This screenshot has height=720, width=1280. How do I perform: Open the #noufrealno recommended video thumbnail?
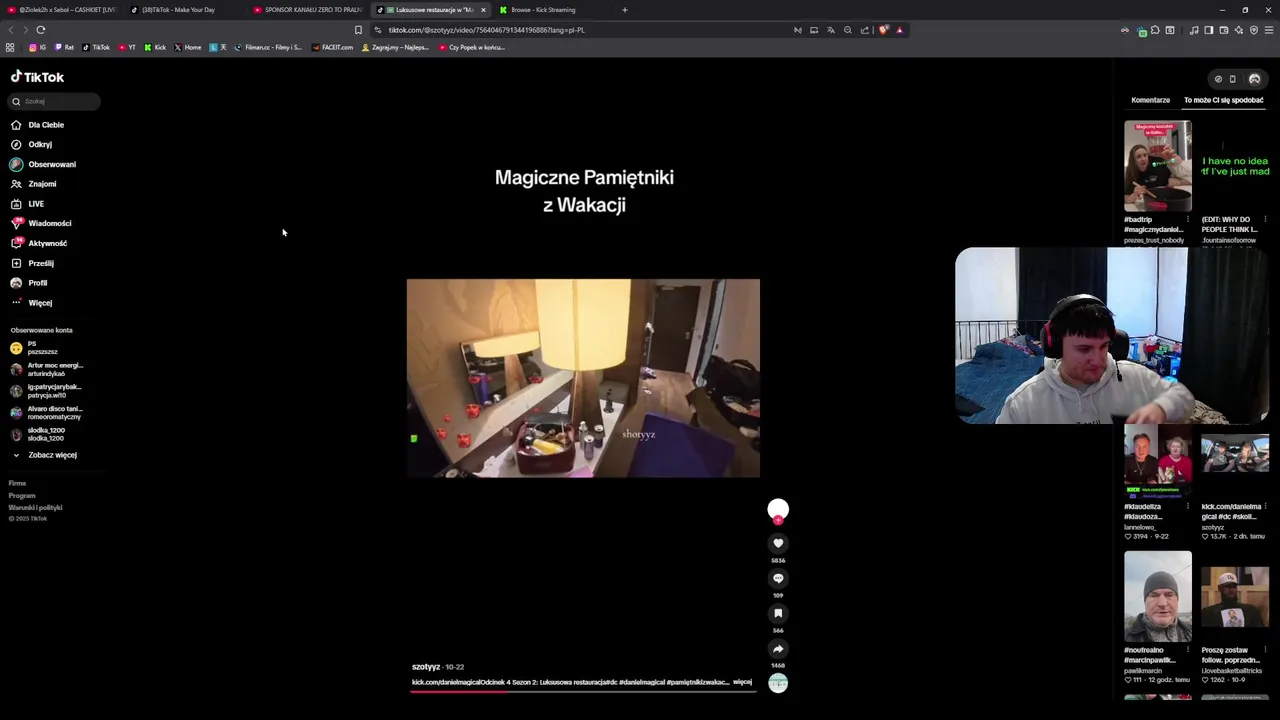click(x=1158, y=597)
